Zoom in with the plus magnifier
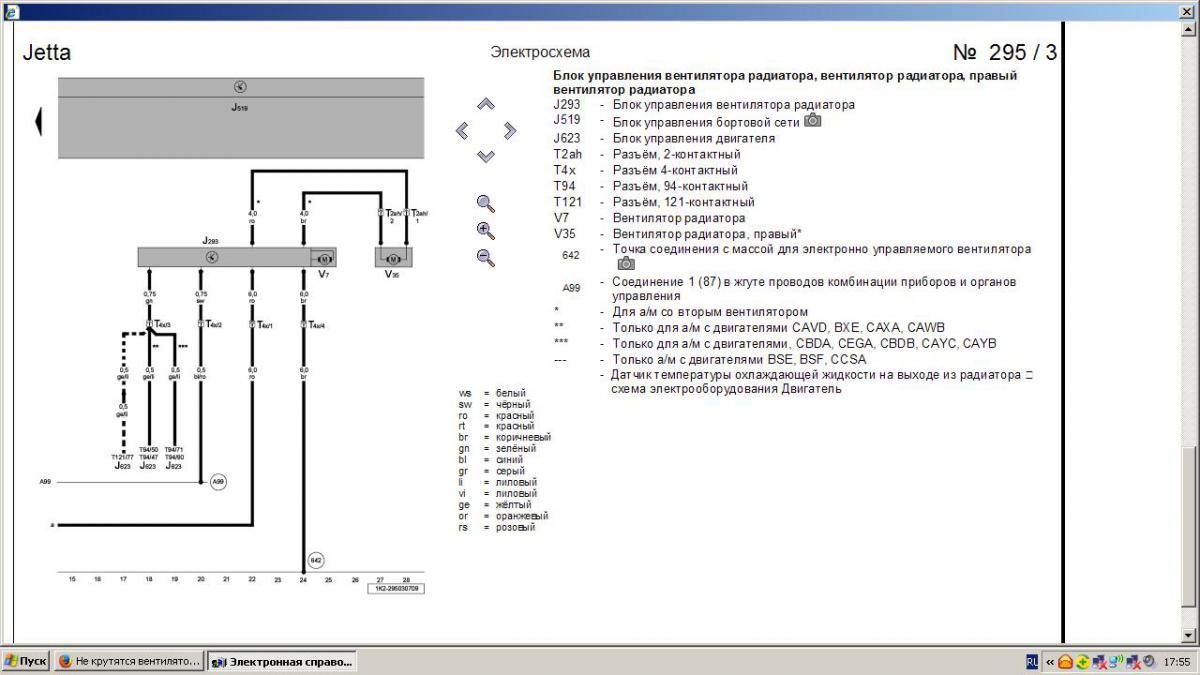The image size is (1200, 675). pyautogui.click(x=486, y=231)
